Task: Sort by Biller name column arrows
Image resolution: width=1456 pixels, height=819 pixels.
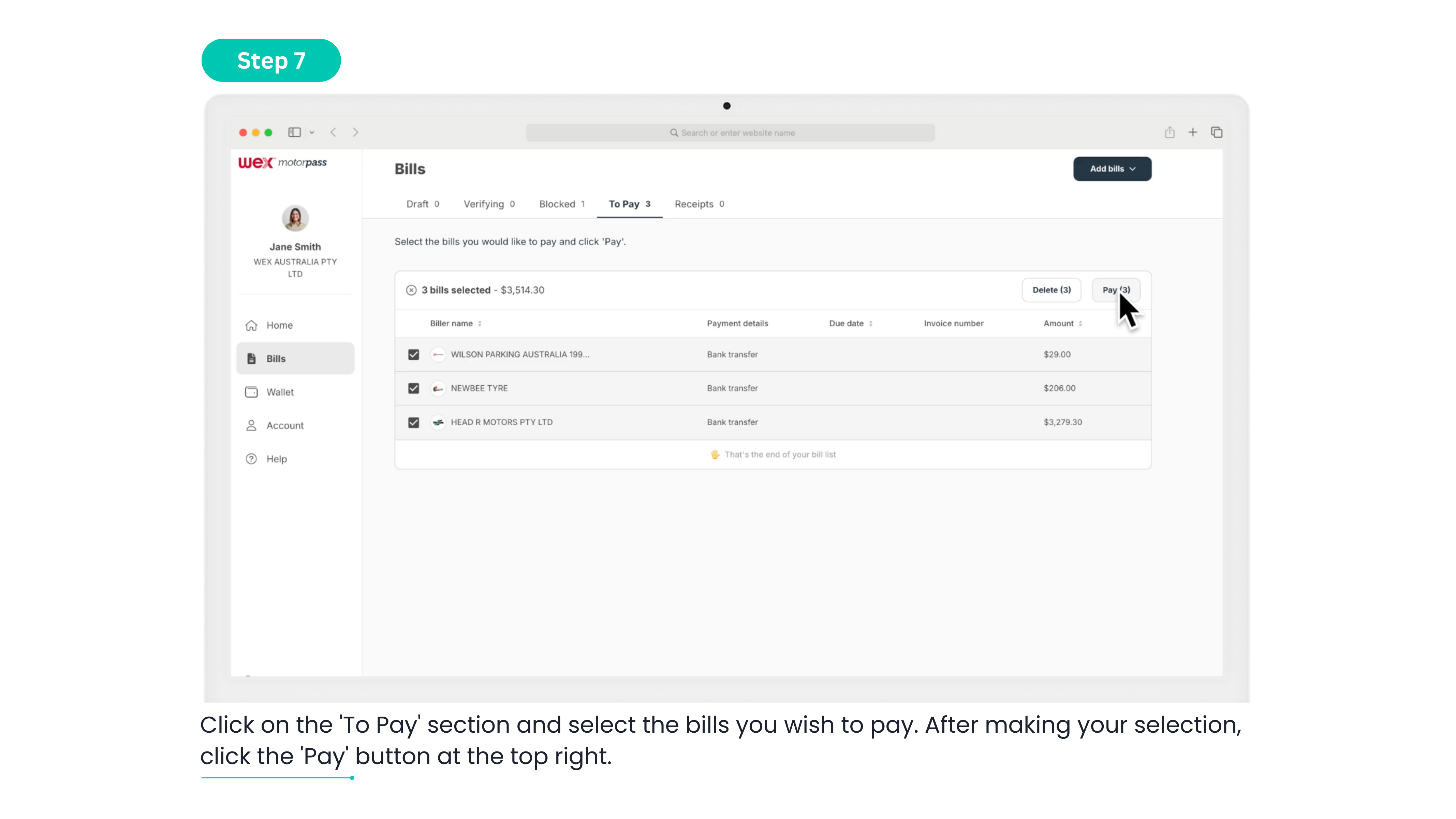Action: [x=479, y=324]
